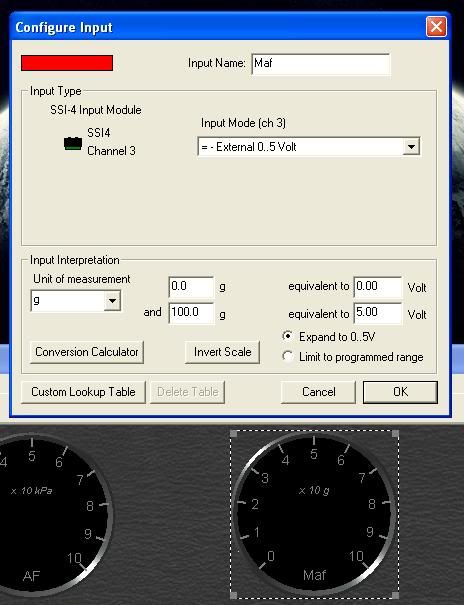Click the Invert Scale button
This screenshot has height=605, width=464.
coord(222,352)
